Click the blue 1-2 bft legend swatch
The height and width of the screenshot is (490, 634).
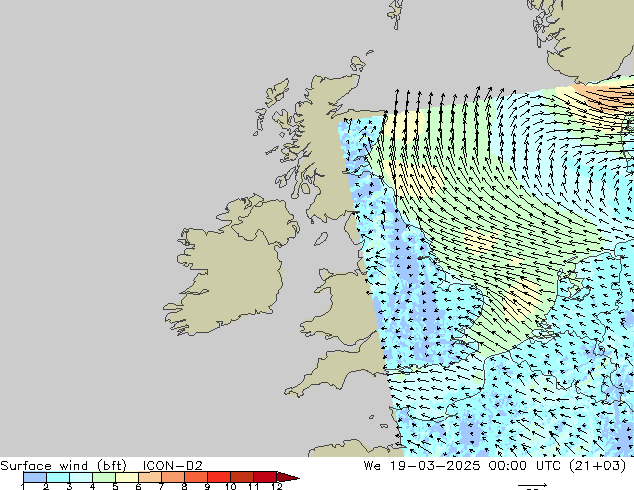[35, 477]
